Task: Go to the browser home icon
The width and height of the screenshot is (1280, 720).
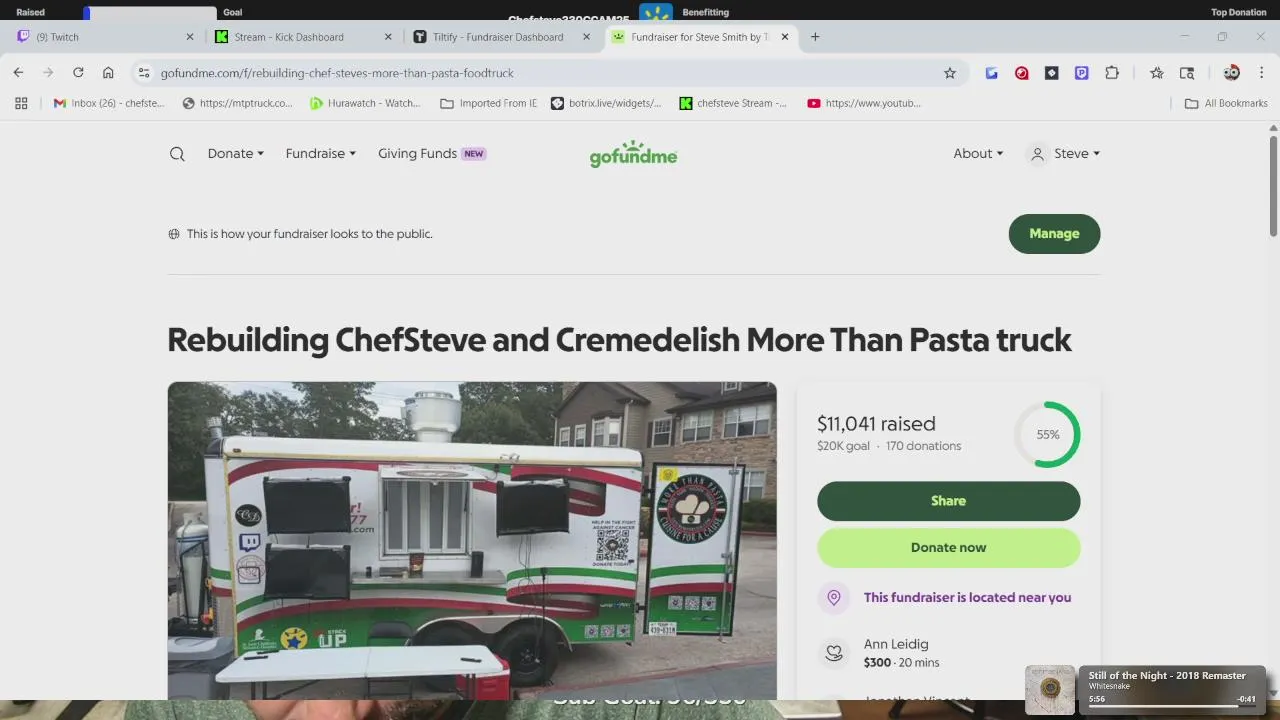Action: (108, 73)
